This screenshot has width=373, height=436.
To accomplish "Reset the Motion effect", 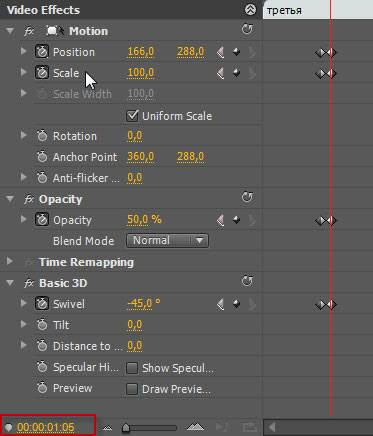I will pyautogui.click(x=247, y=29).
